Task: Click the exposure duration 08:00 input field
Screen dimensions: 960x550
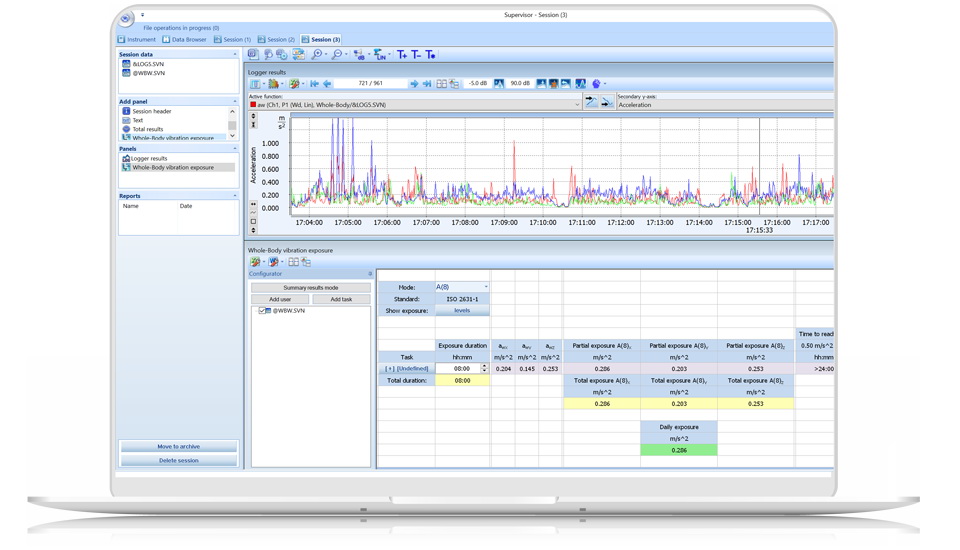Action: pos(460,369)
